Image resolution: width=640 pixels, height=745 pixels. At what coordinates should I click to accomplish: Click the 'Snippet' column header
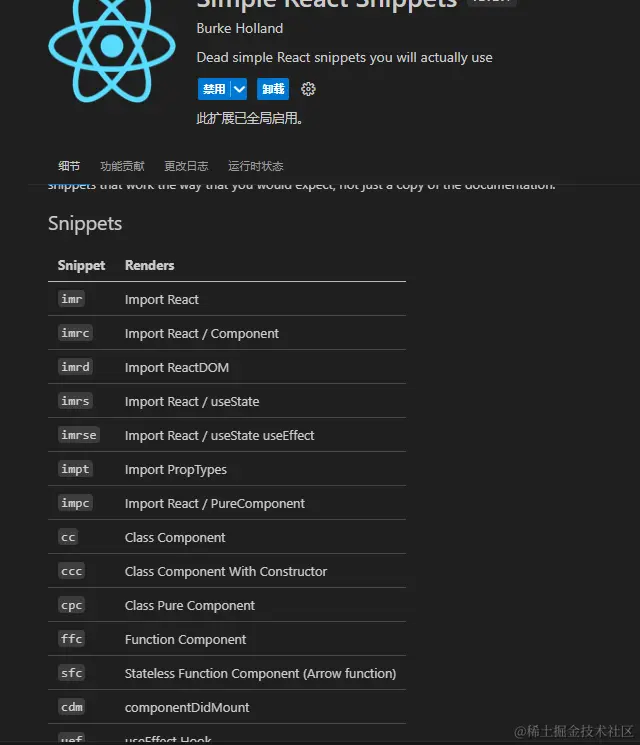pyautogui.click(x=81, y=265)
